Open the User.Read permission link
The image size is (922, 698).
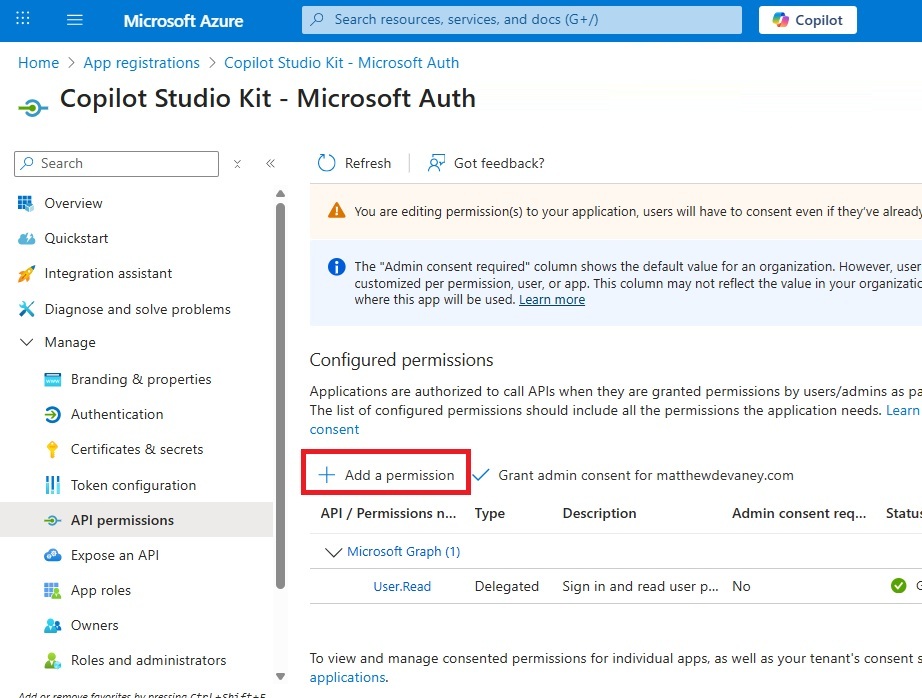click(x=402, y=586)
